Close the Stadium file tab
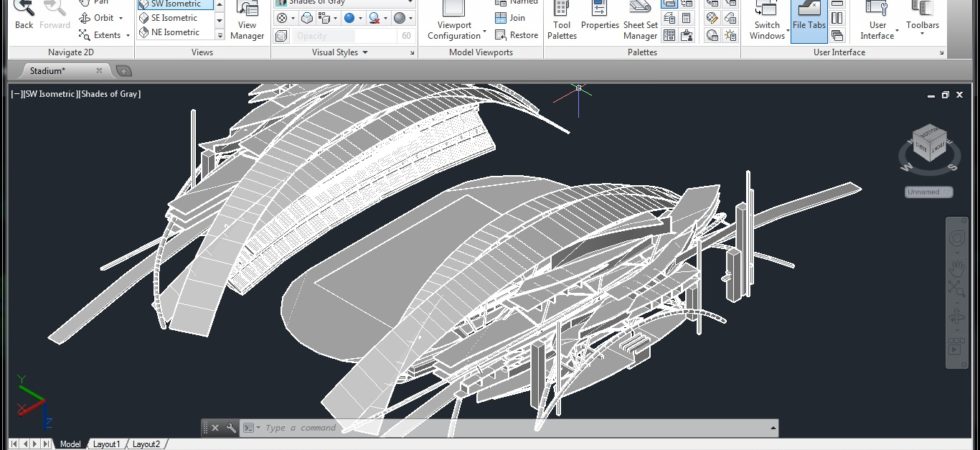The height and width of the screenshot is (450, 980). 99,71
